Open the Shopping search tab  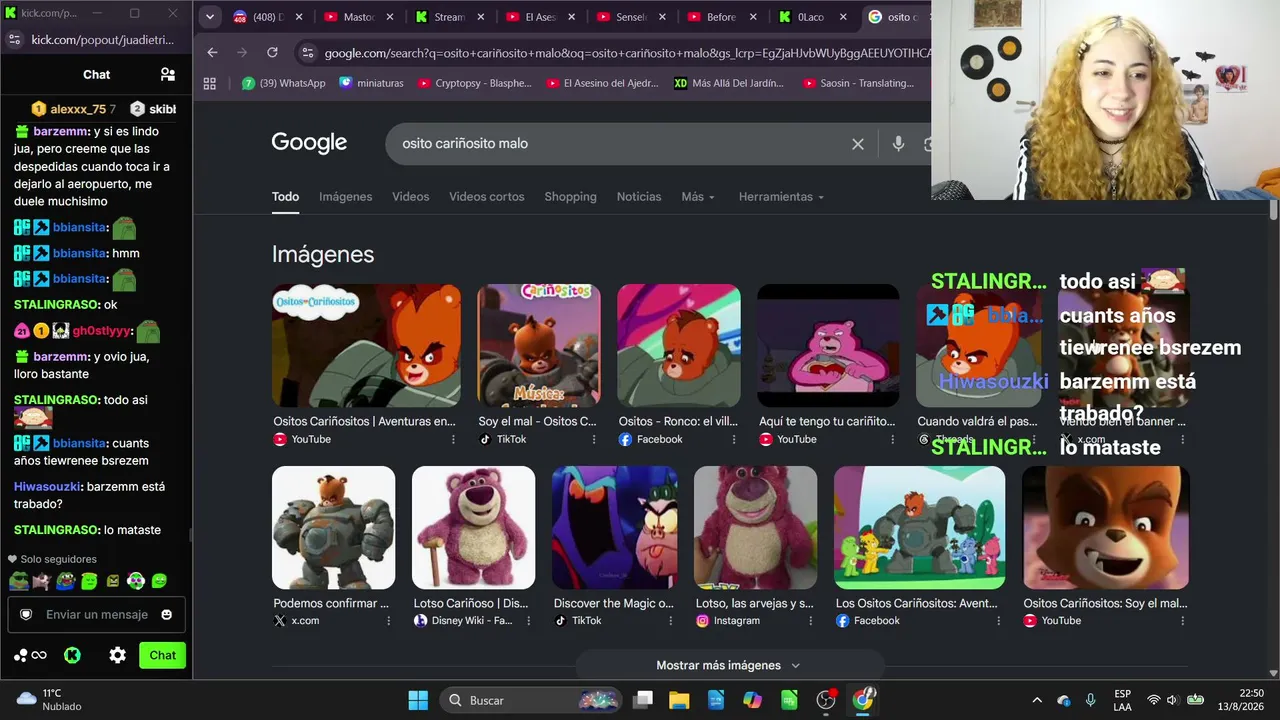pos(571,197)
